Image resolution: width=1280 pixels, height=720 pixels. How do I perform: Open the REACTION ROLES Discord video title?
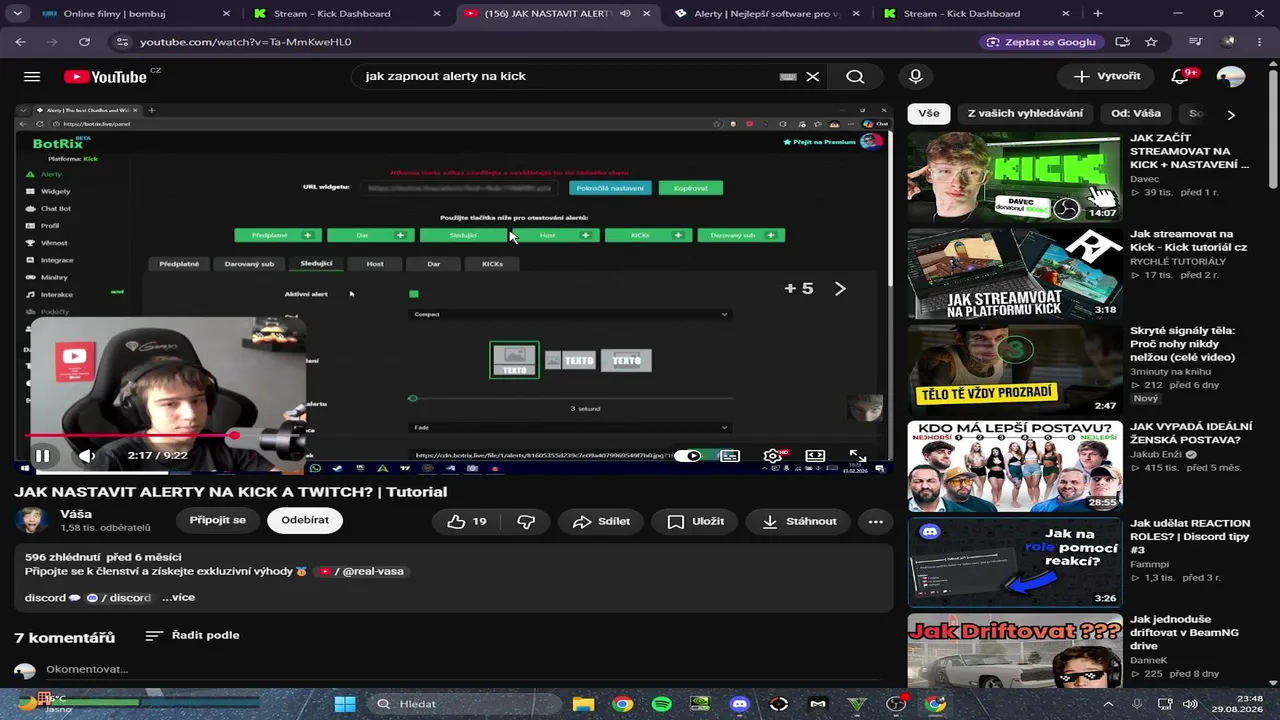tap(1190, 536)
